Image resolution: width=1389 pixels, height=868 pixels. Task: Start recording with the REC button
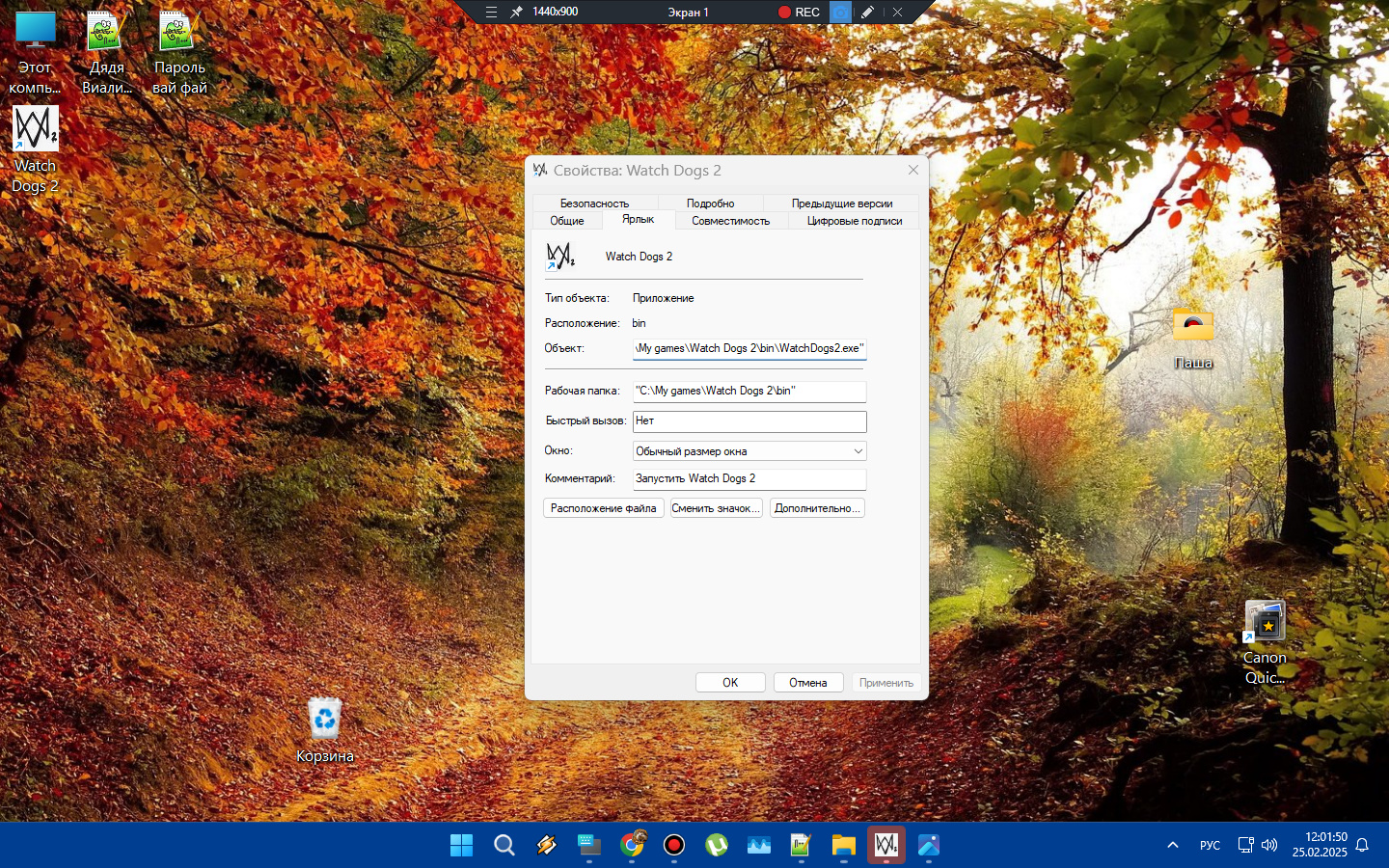[x=799, y=13]
